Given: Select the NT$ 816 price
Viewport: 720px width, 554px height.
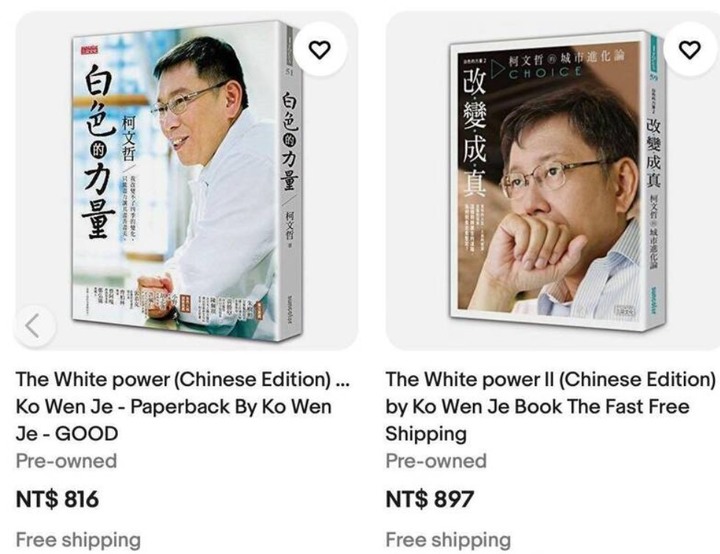Looking at the screenshot, I should [x=57, y=499].
